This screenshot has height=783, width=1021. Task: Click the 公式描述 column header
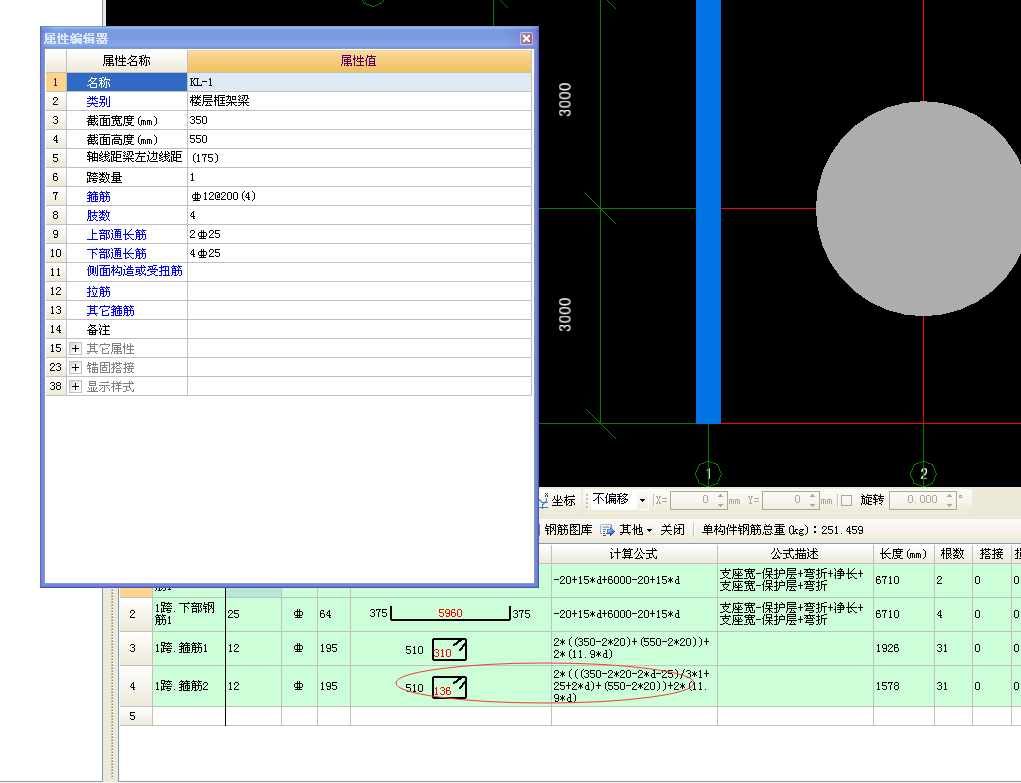[794, 554]
